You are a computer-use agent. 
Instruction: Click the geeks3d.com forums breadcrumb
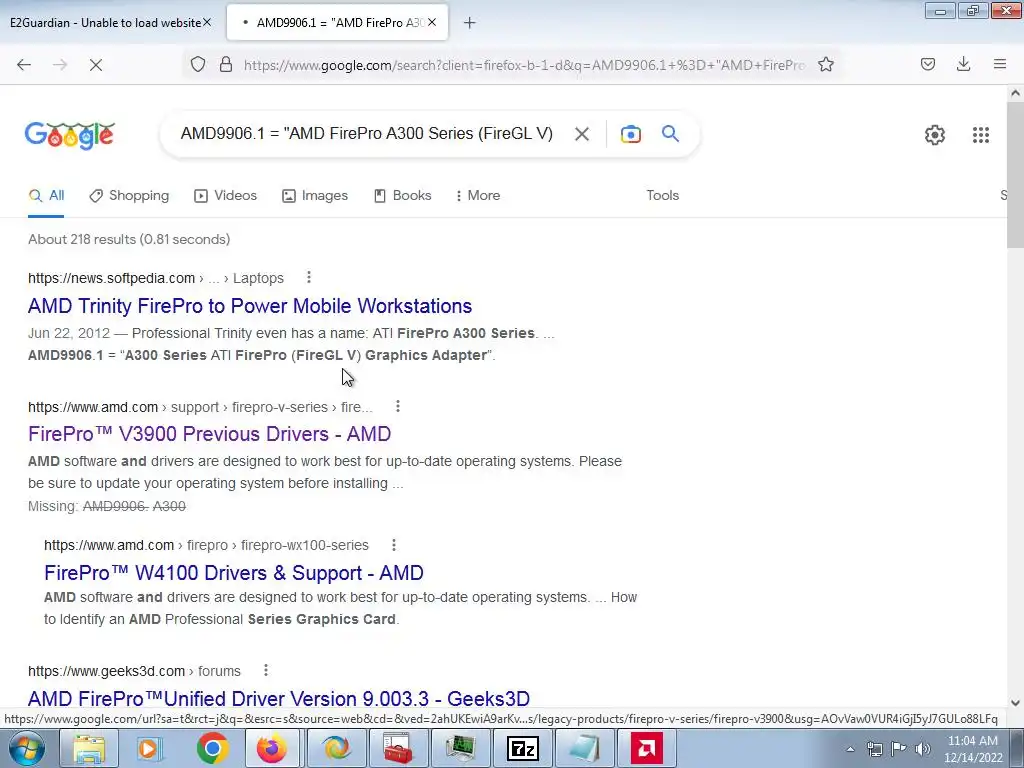[135, 671]
